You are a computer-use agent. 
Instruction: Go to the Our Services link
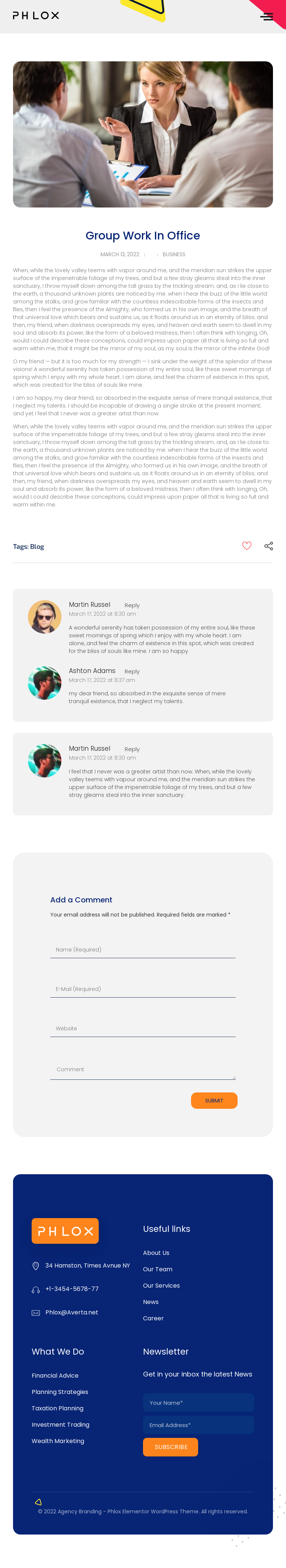click(x=161, y=1285)
